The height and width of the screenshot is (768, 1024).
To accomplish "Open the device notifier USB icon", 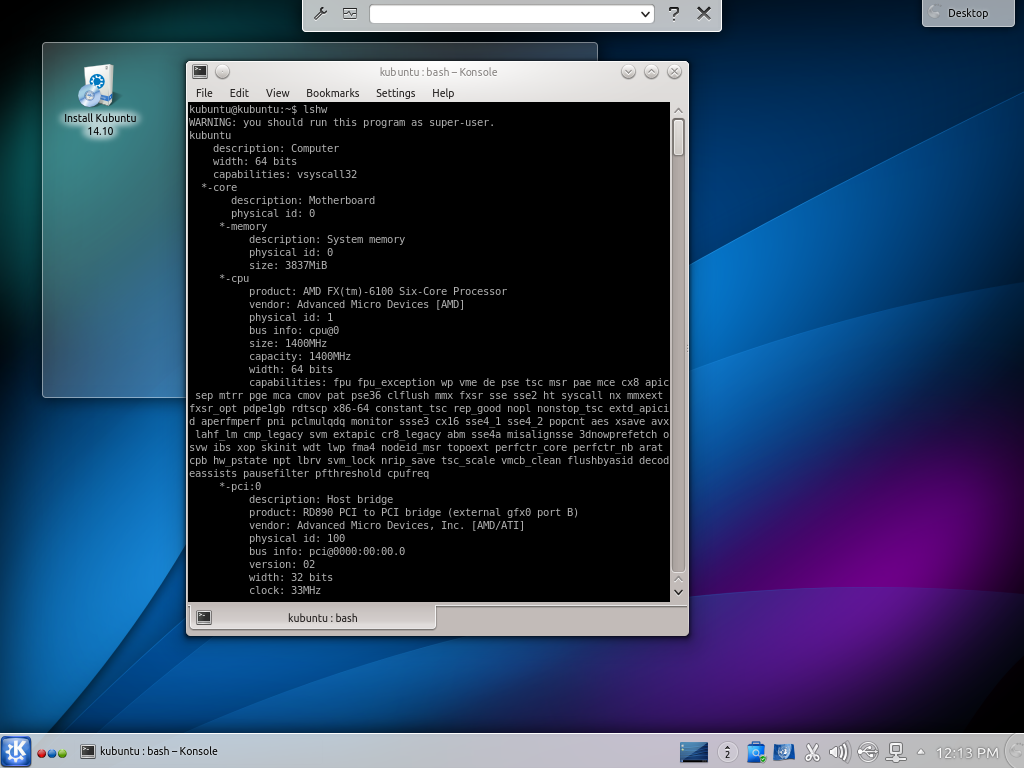I will click(x=867, y=752).
